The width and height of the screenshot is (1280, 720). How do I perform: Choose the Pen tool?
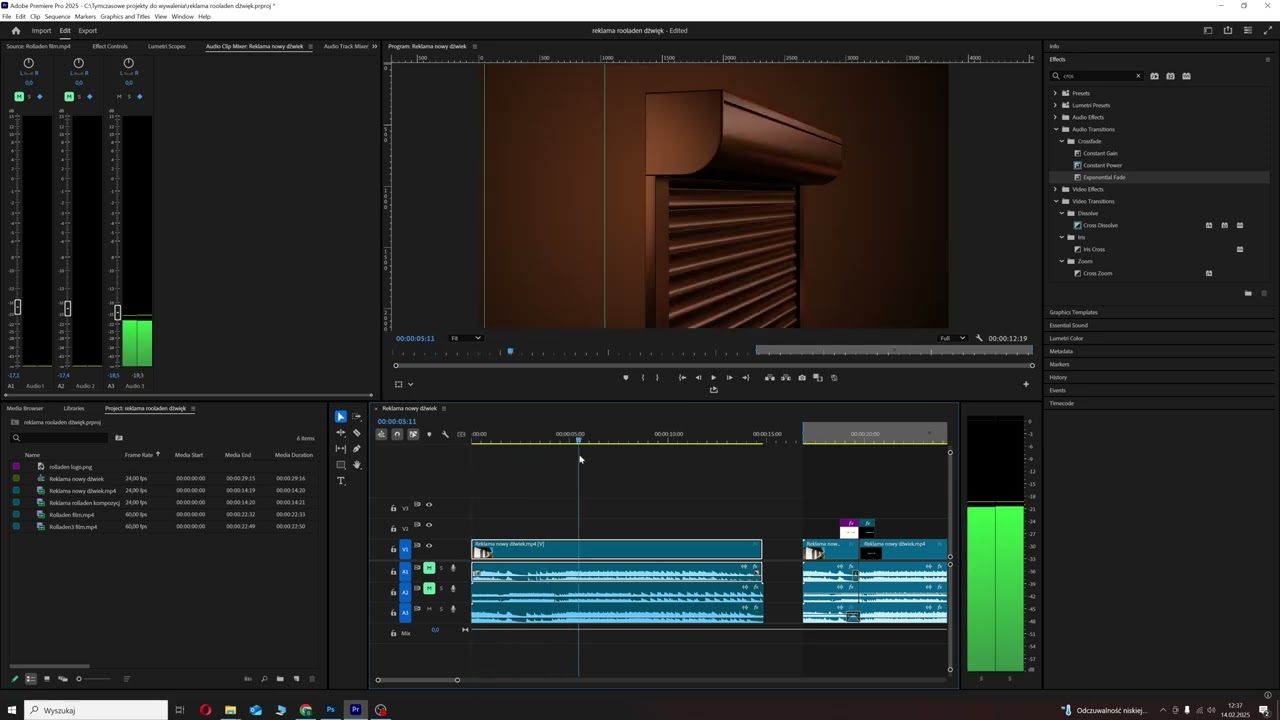pyautogui.click(x=357, y=449)
